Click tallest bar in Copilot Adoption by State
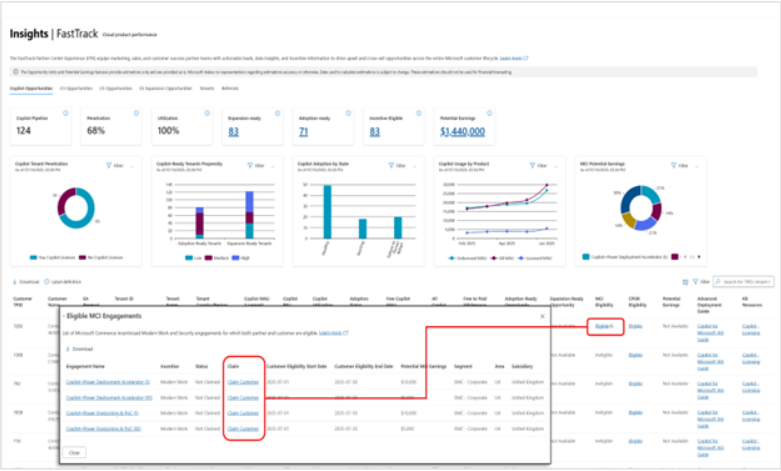 pyautogui.click(x=327, y=212)
